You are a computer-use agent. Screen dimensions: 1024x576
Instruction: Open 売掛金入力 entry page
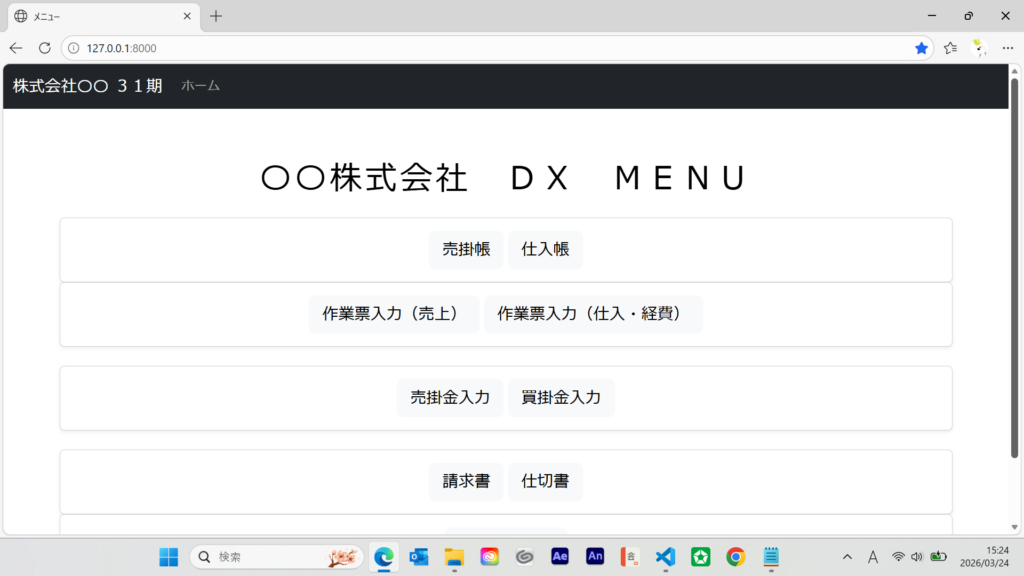coord(450,398)
